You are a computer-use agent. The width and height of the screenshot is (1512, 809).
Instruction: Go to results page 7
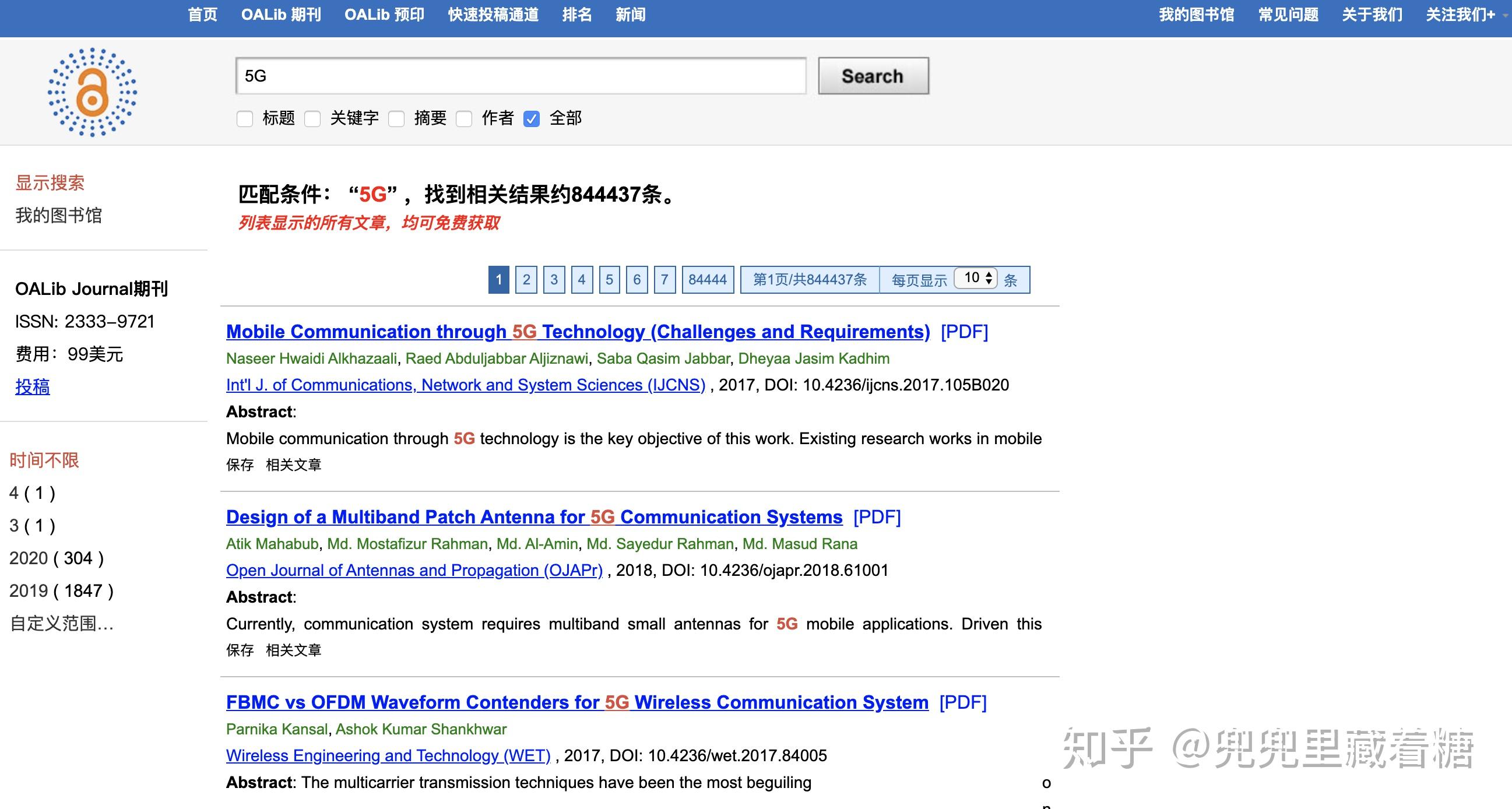(x=664, y=279)
